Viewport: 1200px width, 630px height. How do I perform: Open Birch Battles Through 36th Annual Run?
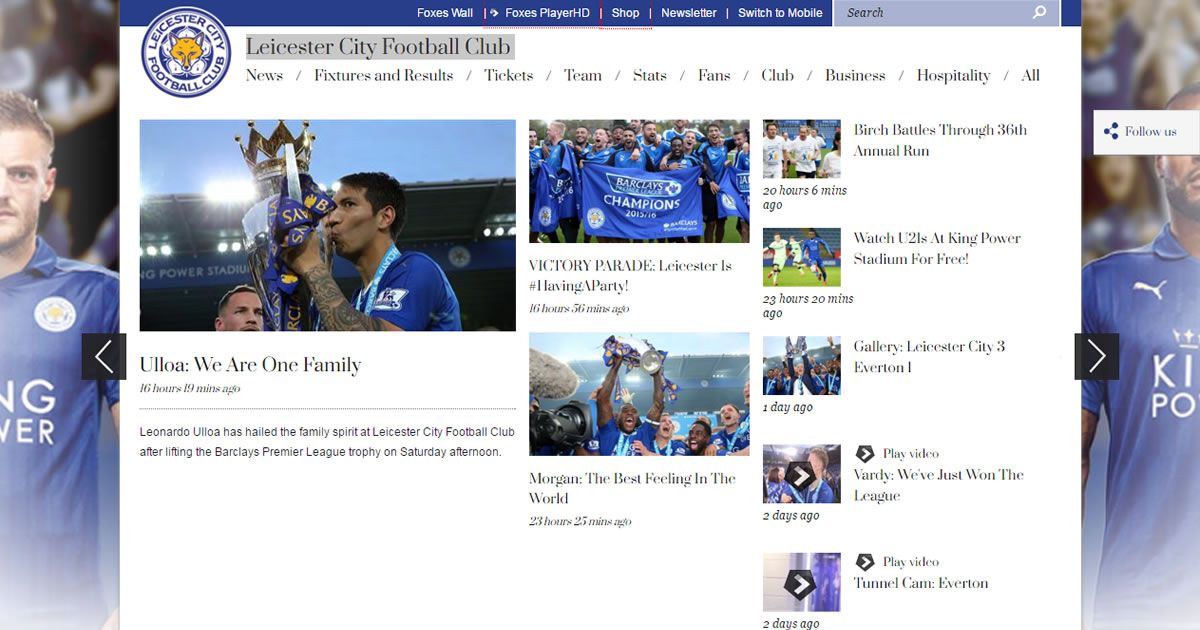click(x=940, y=140)
